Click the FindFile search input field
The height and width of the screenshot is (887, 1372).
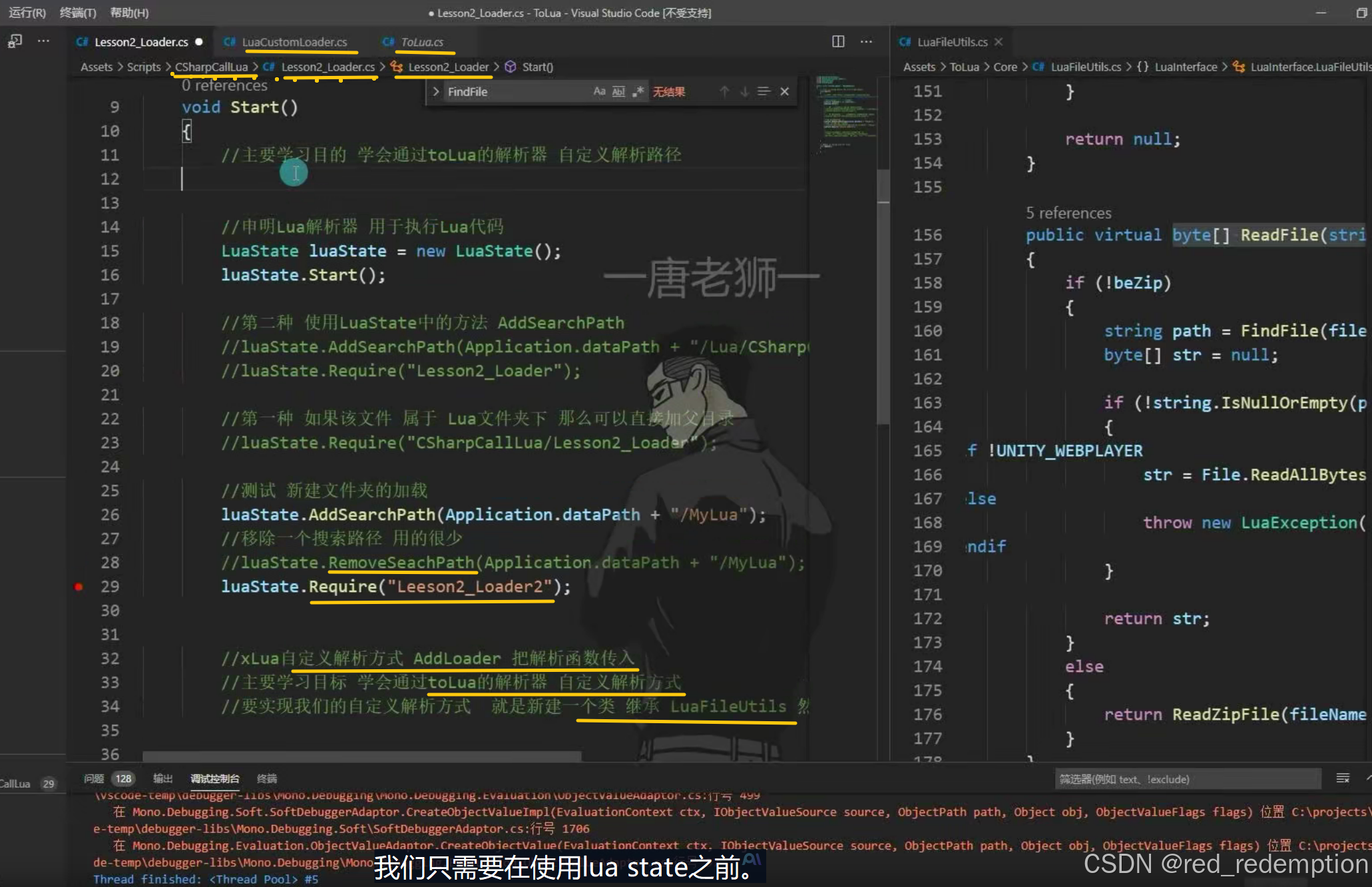pos(516,92)
